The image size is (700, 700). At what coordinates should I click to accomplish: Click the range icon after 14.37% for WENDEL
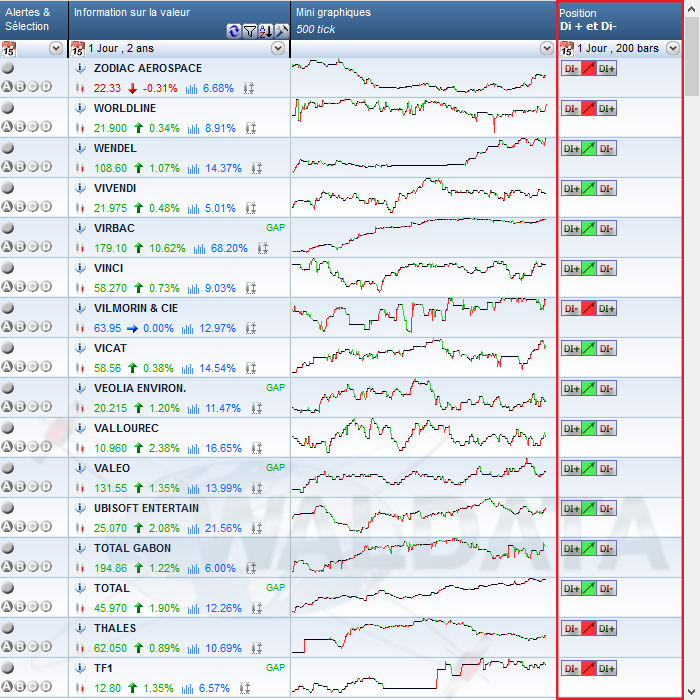[x=256, y=168]
